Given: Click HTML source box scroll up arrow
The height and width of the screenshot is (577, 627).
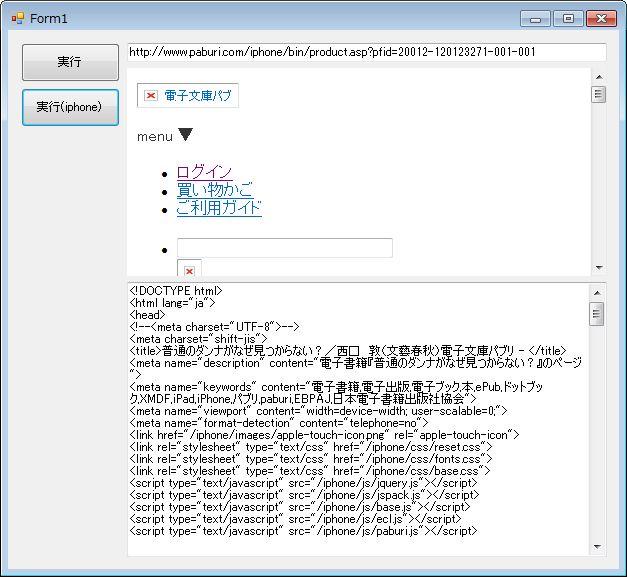Looking at the screenshot, I should (x=598, y=293).
